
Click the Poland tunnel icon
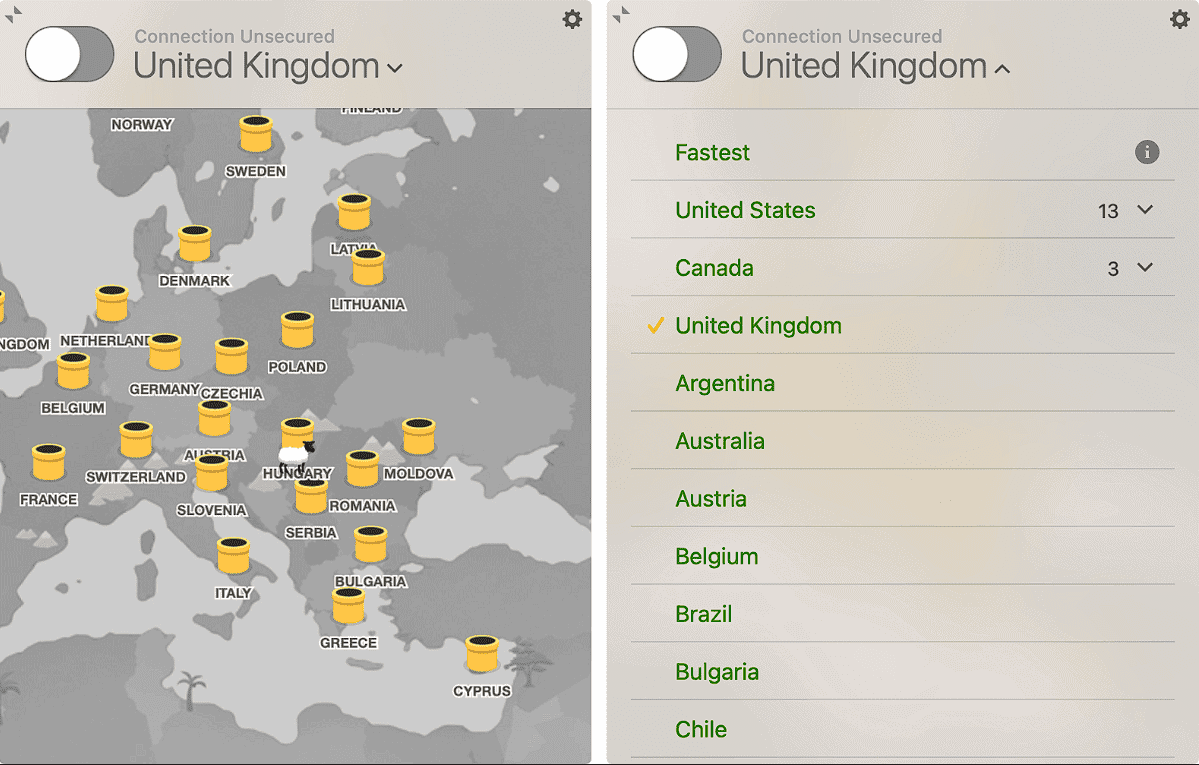297,329
